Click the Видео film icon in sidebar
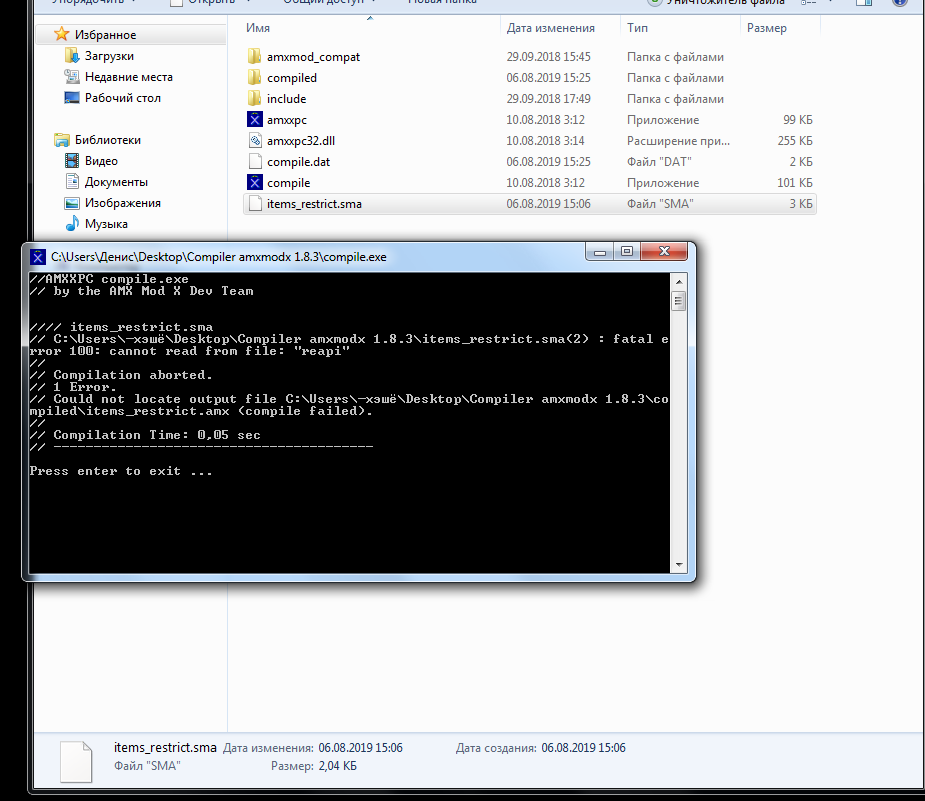This screenshot has width=925, height=801. coord(72,160)
